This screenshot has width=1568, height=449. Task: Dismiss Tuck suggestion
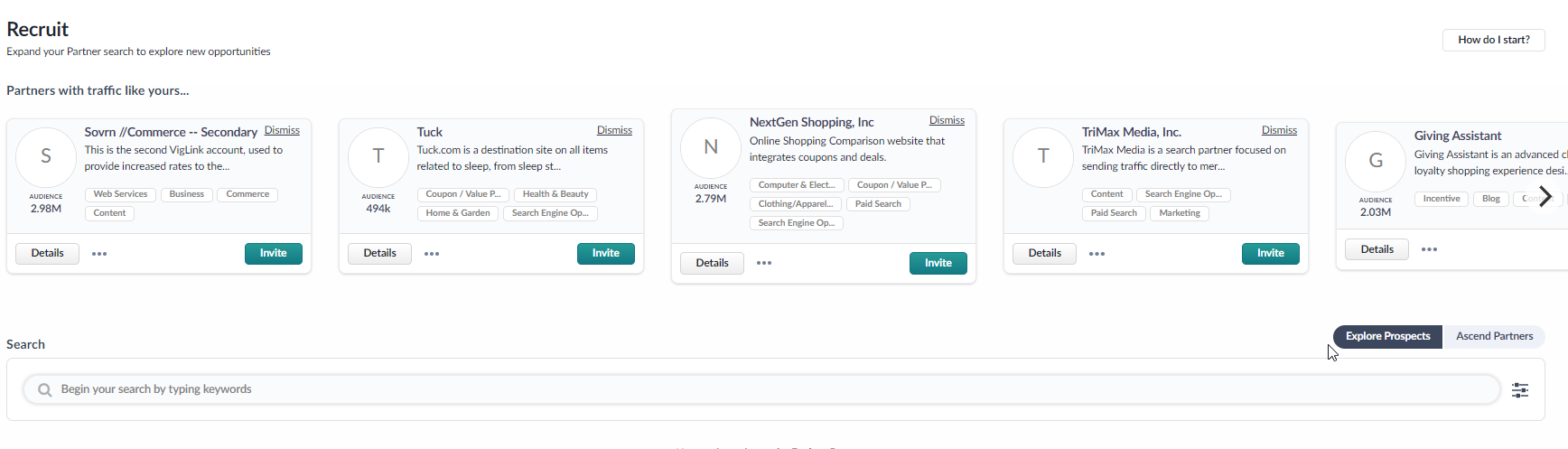click(614, 131)
